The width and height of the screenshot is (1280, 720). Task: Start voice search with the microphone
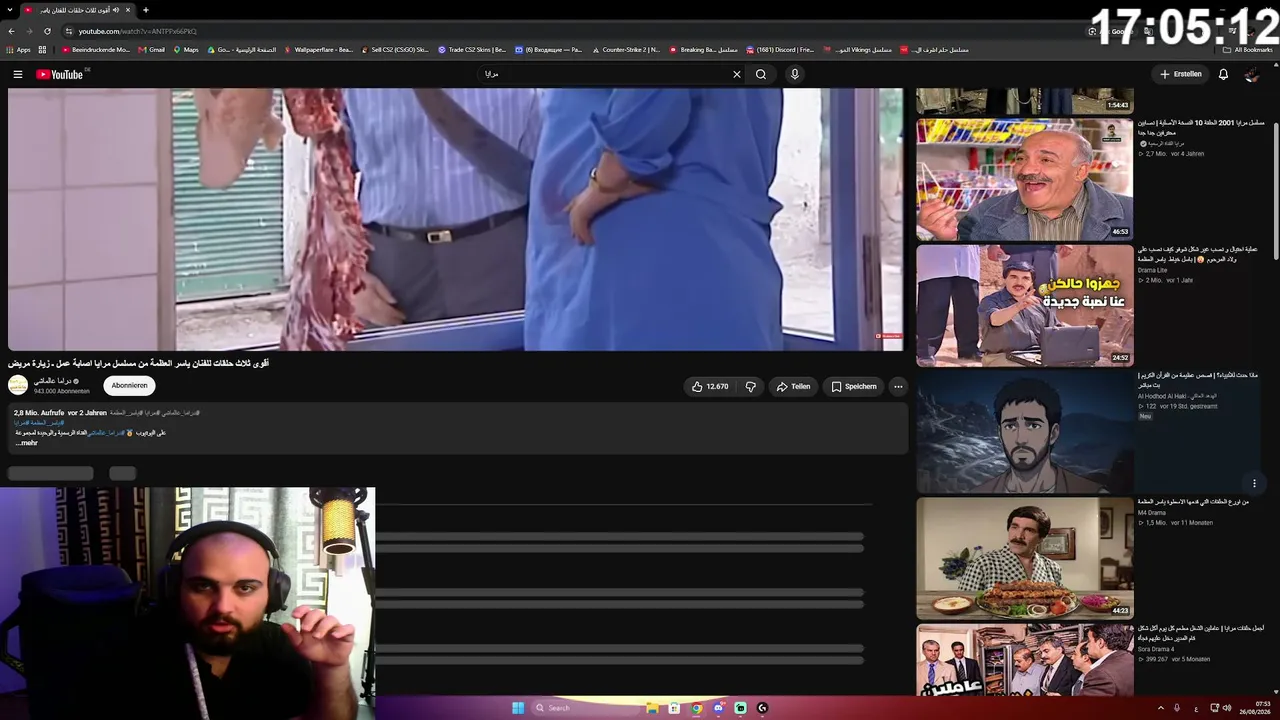pyautogui.click(x=795, y=74)
